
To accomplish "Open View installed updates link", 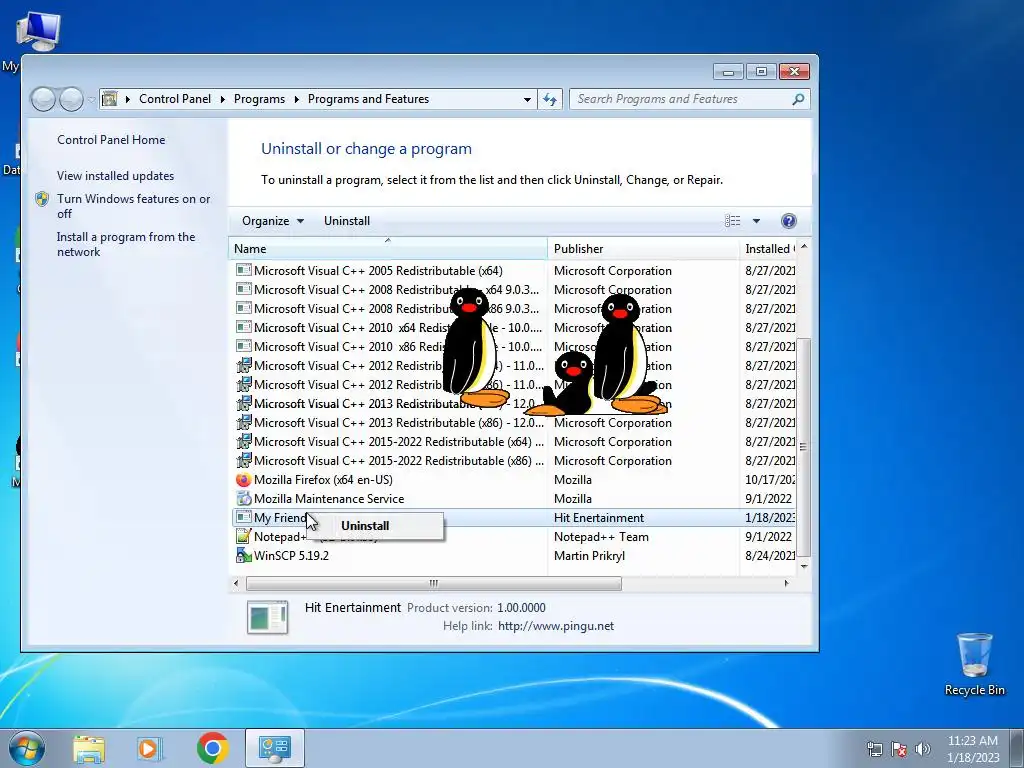I will tap(116, 176).
